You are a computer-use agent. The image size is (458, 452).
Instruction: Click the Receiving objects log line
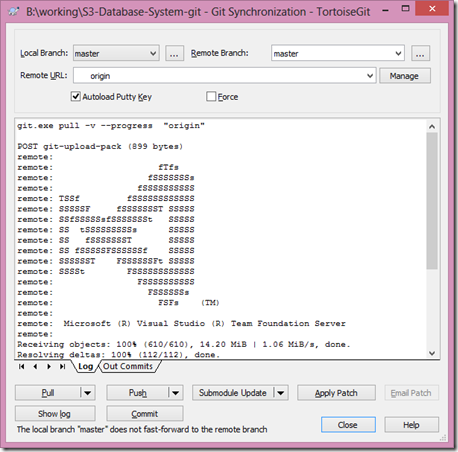(184, 344)
